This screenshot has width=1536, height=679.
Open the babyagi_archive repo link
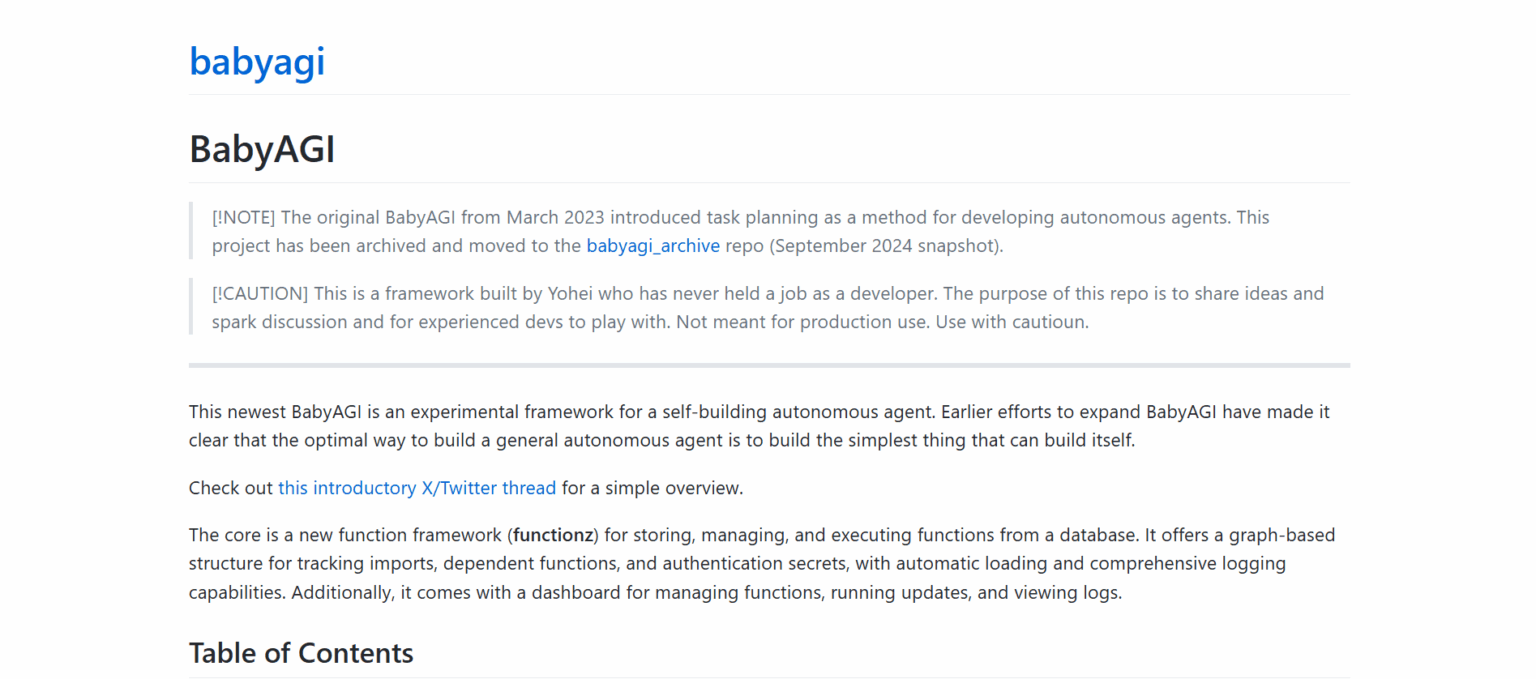[652, 246]
